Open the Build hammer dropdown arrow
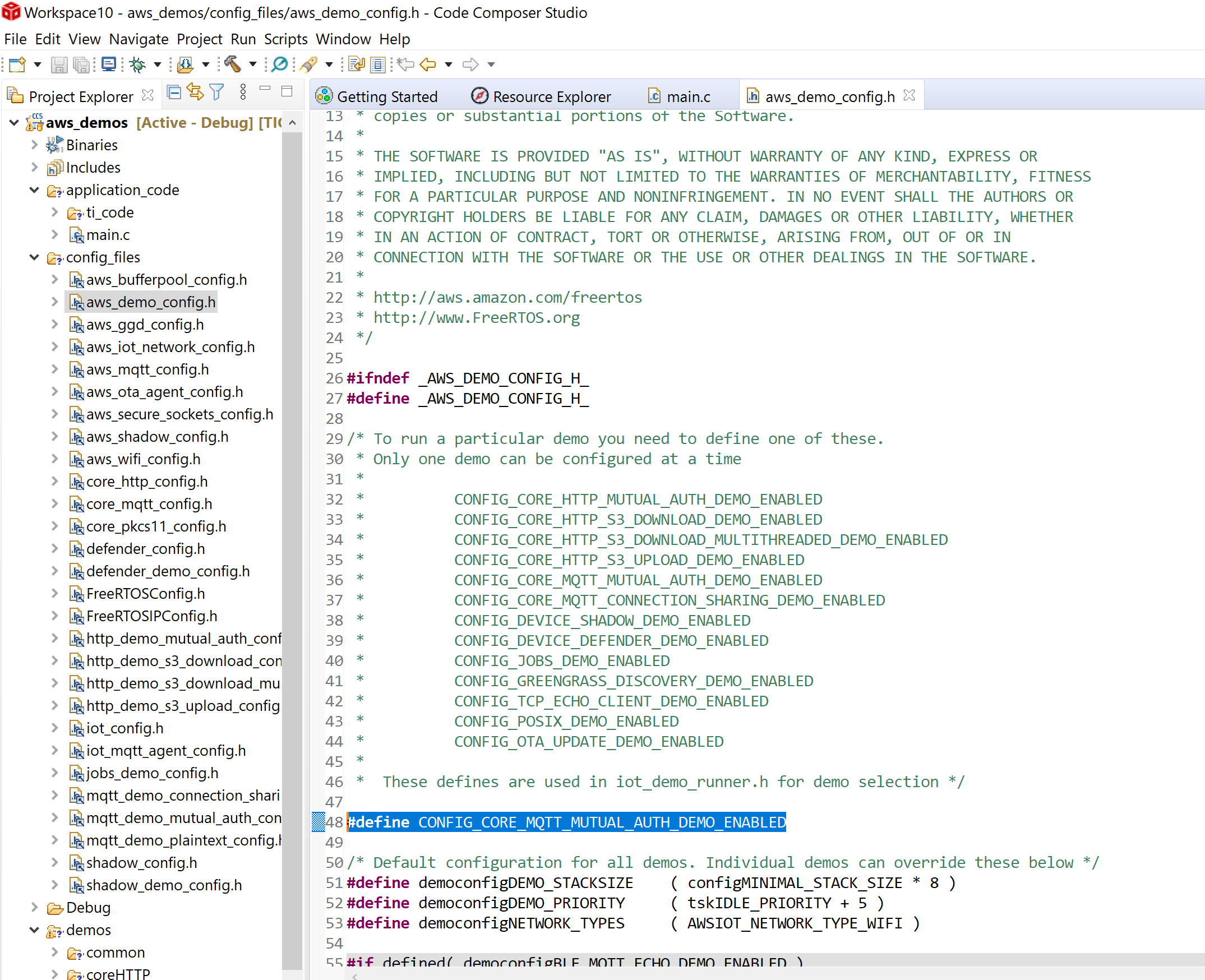Screen dimensions: 1205x980 point(252,64)
